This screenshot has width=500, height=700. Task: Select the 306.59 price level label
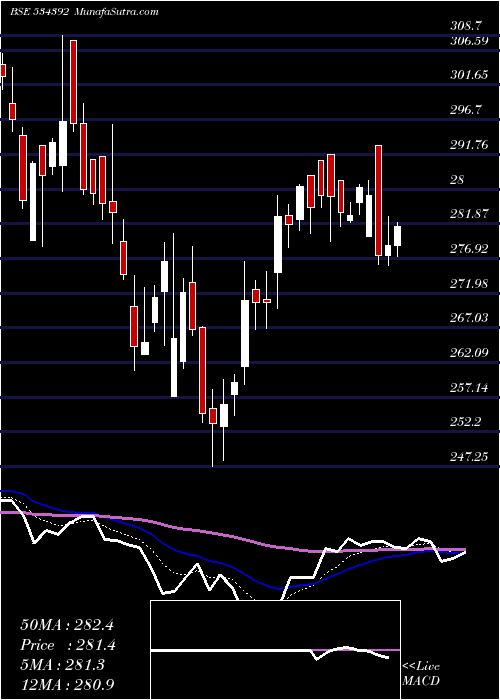[x=469, y=41]
